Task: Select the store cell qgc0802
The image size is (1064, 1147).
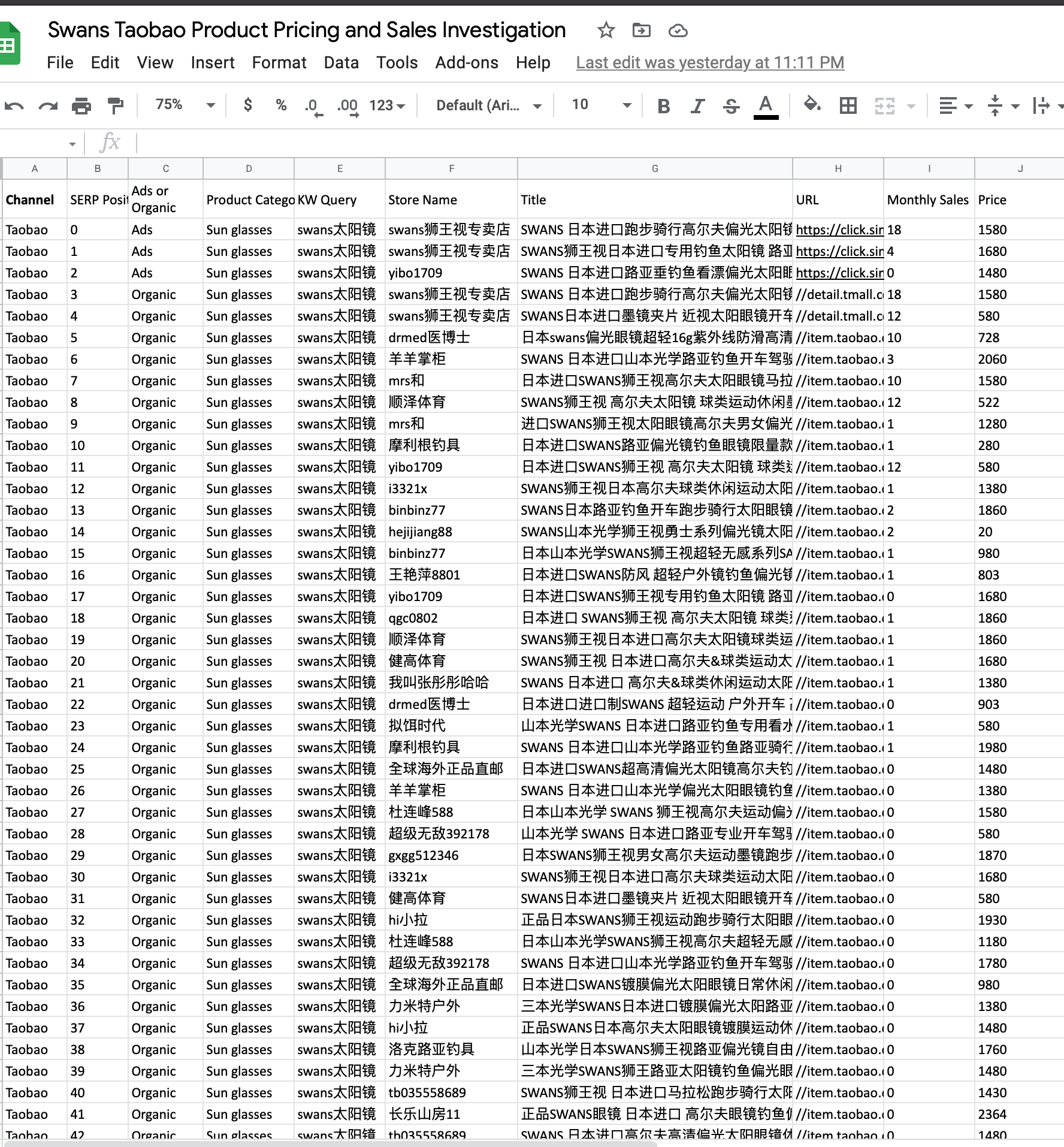Action: (x=451, y=618)
